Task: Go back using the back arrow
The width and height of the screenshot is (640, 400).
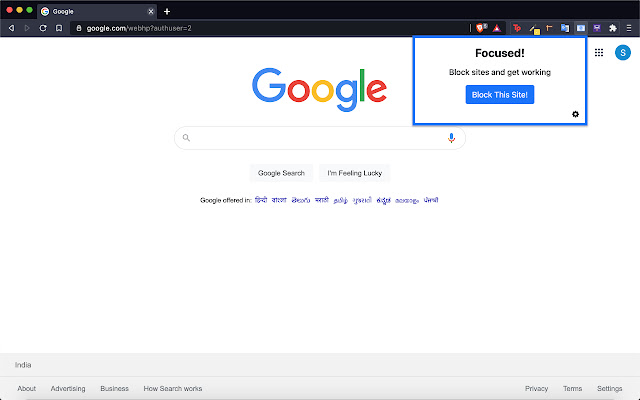Action: coord(11,28)
